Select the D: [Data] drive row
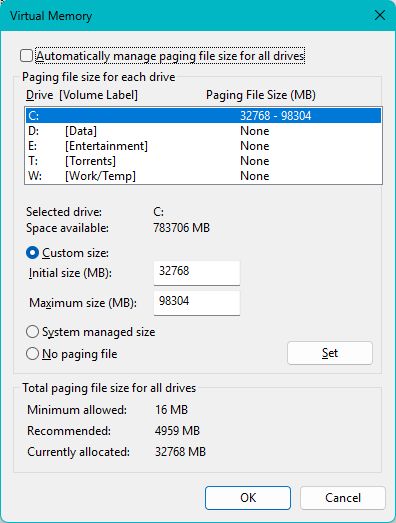396x523 pixels. tap(203, 131)
